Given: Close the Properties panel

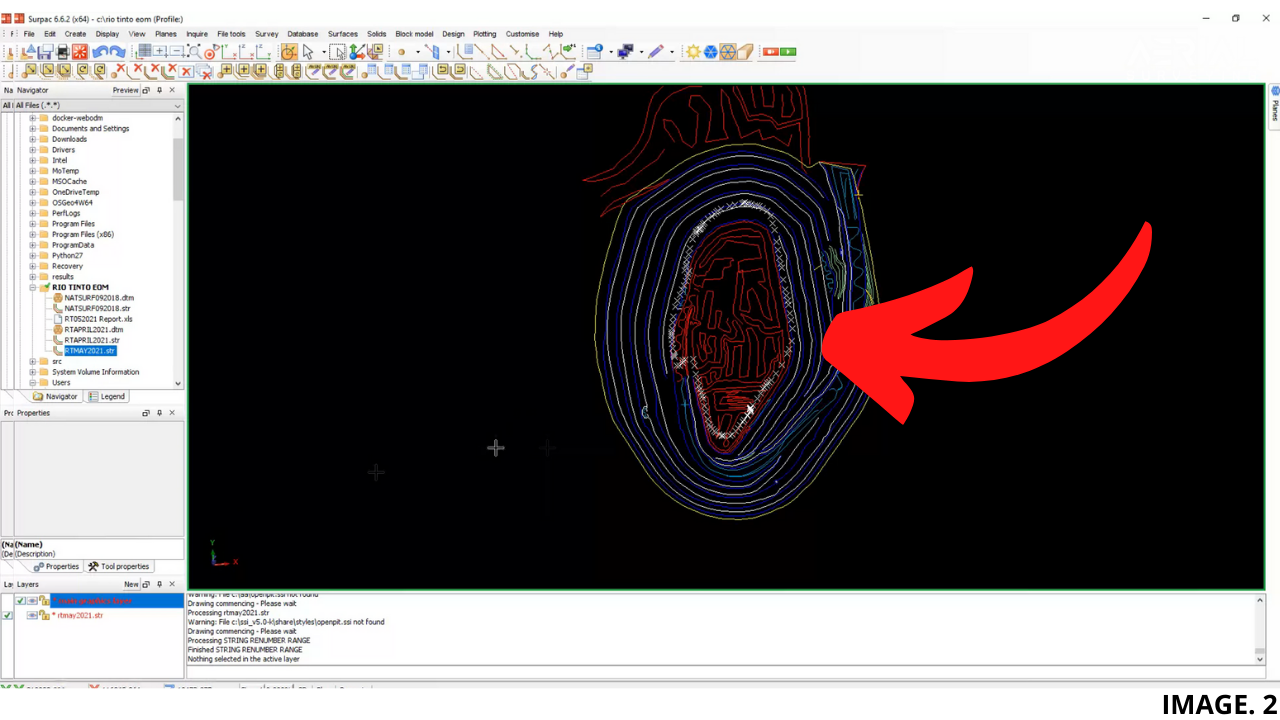Looking at the screenshot, I should coord(172,413).
